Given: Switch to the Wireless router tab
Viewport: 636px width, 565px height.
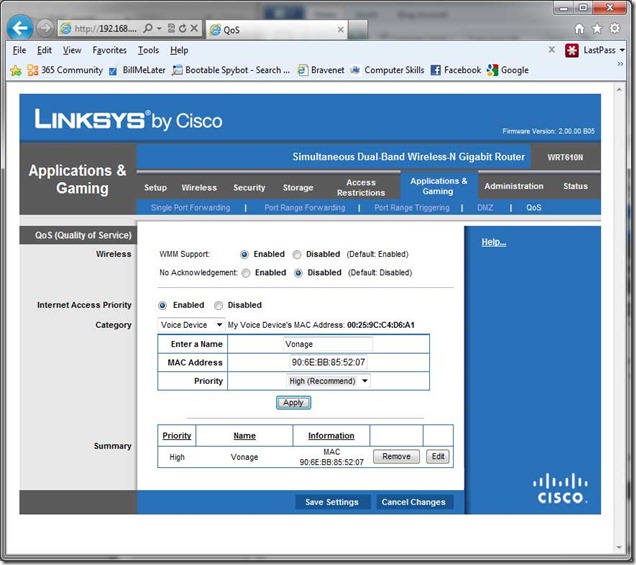Looking at the screenshot, I should click(199, 187).
